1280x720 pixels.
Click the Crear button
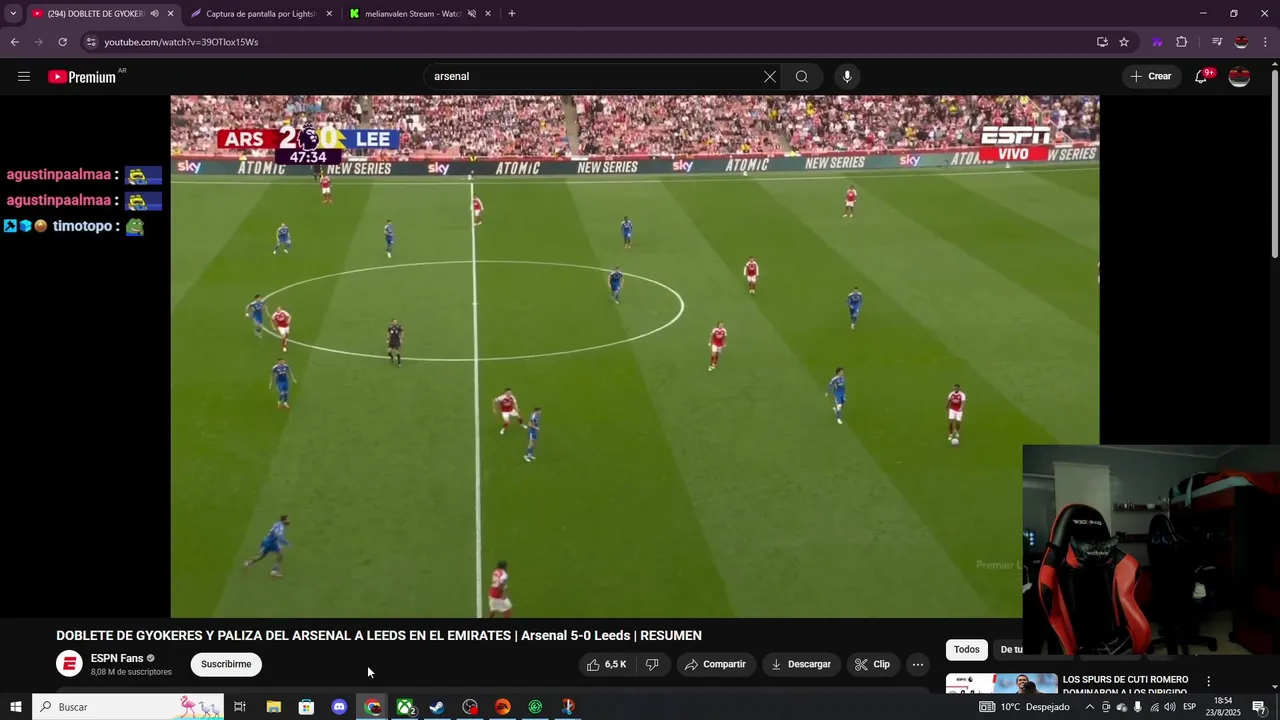[1150, 77]
